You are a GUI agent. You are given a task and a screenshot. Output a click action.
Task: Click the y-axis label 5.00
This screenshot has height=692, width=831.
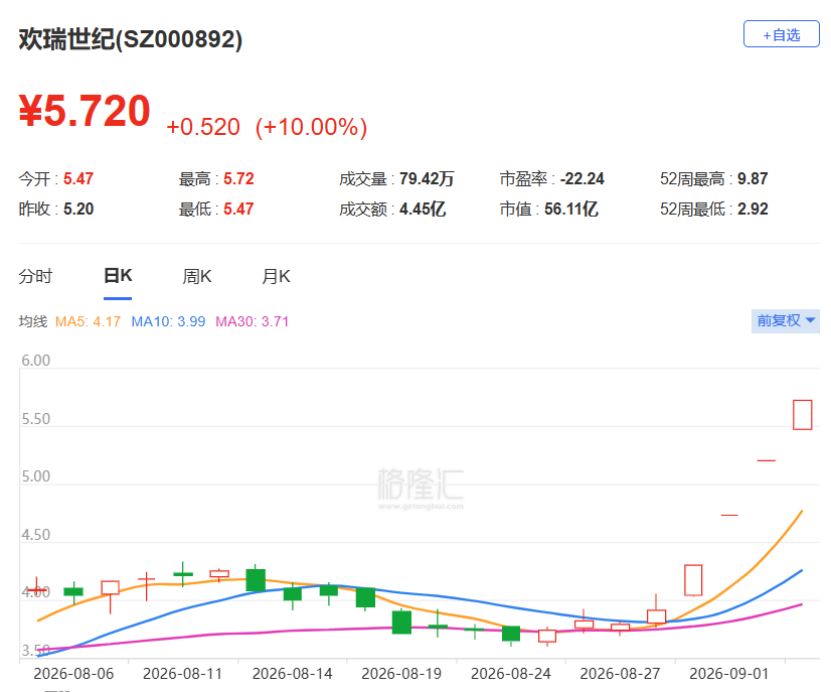coord(36,476)
